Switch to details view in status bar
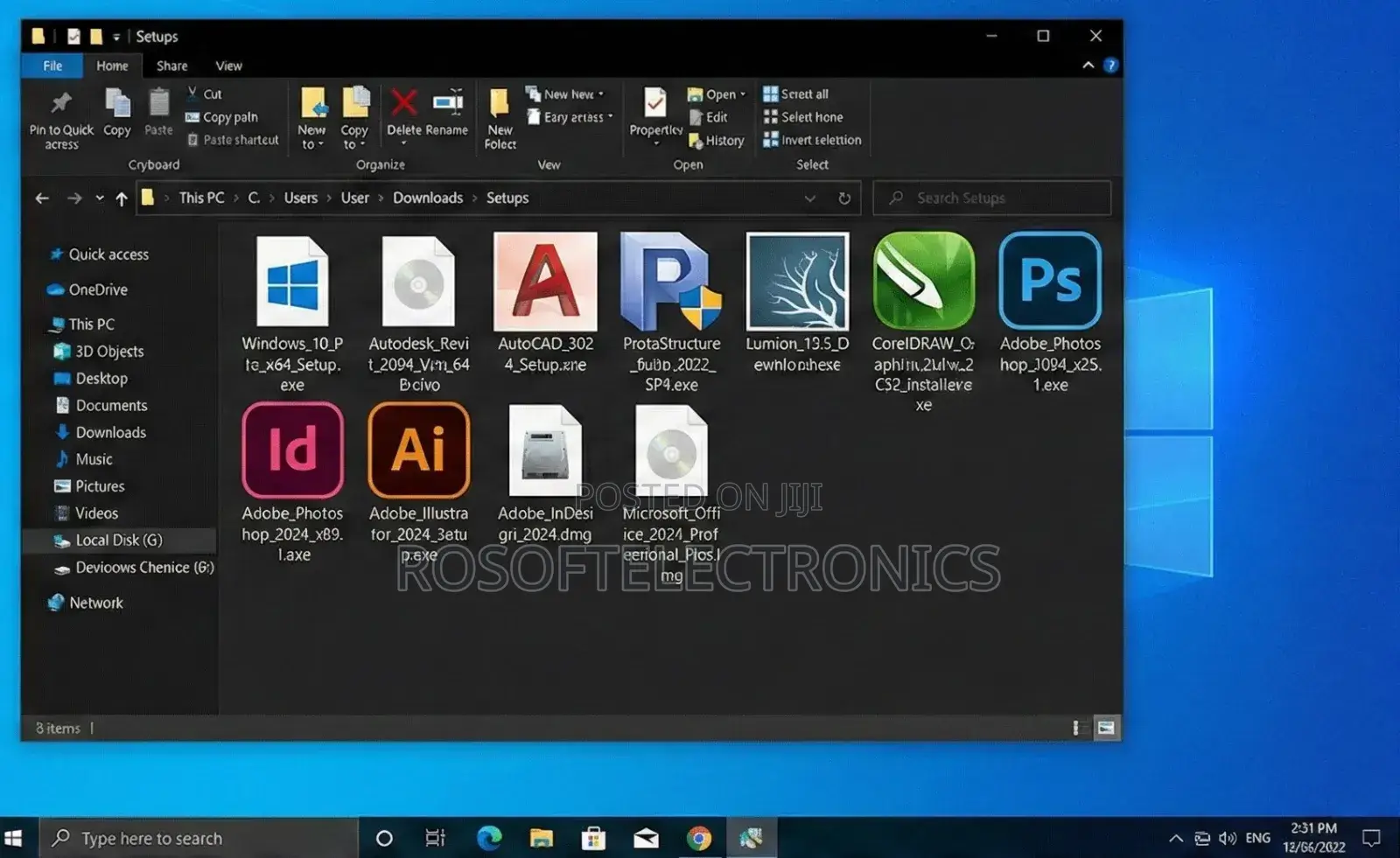The width and height of the screenshot is (1400, 858). coord(1079,728)
